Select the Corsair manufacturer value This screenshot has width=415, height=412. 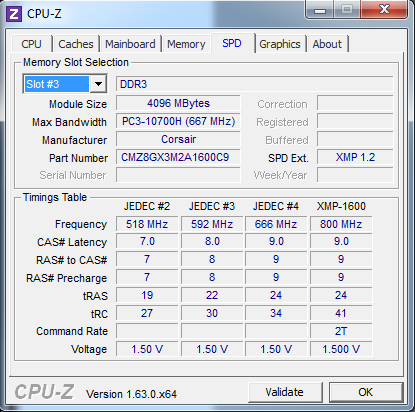(178, 139)
